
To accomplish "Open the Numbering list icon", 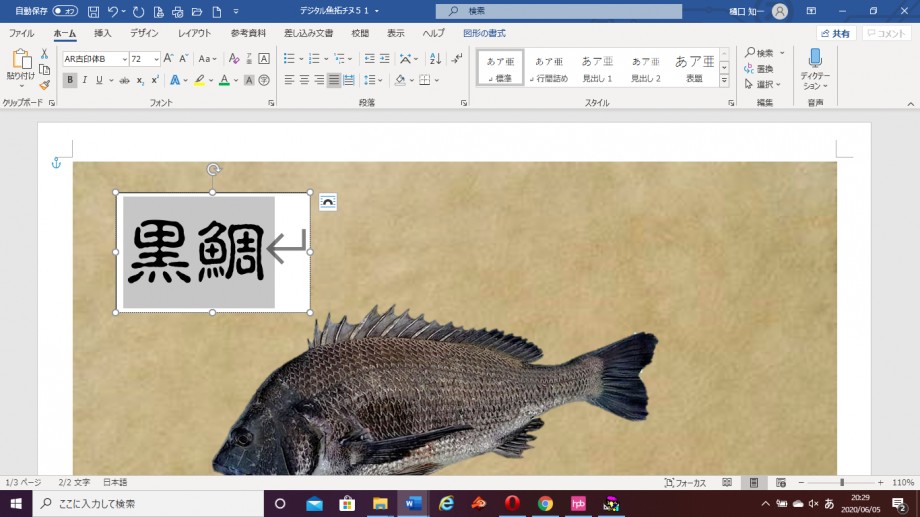I will click(x=314, y=59).
